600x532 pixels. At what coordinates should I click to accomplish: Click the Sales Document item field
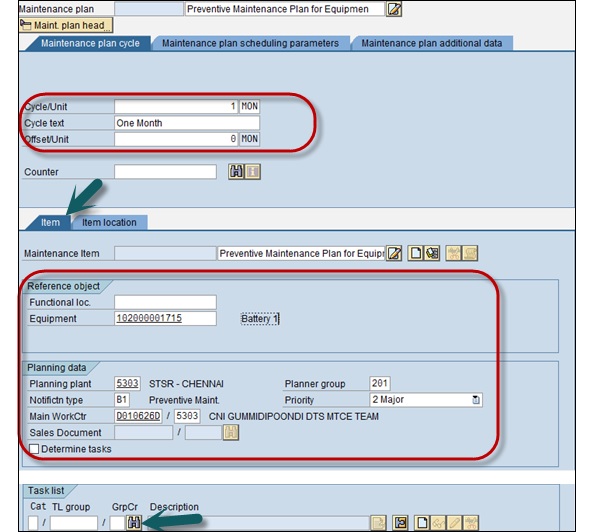pos(204,432)
